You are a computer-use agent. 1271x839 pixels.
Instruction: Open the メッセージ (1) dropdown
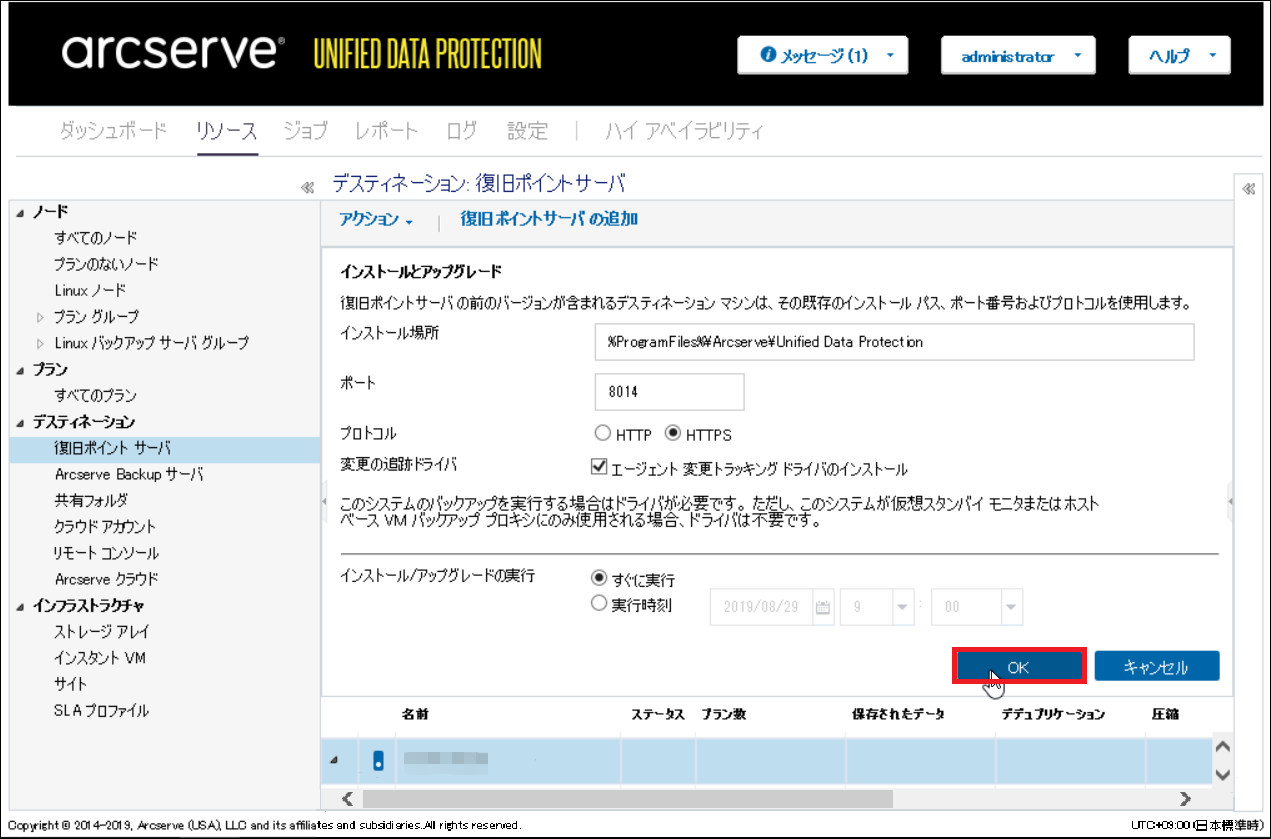click(x=823, y=56)
